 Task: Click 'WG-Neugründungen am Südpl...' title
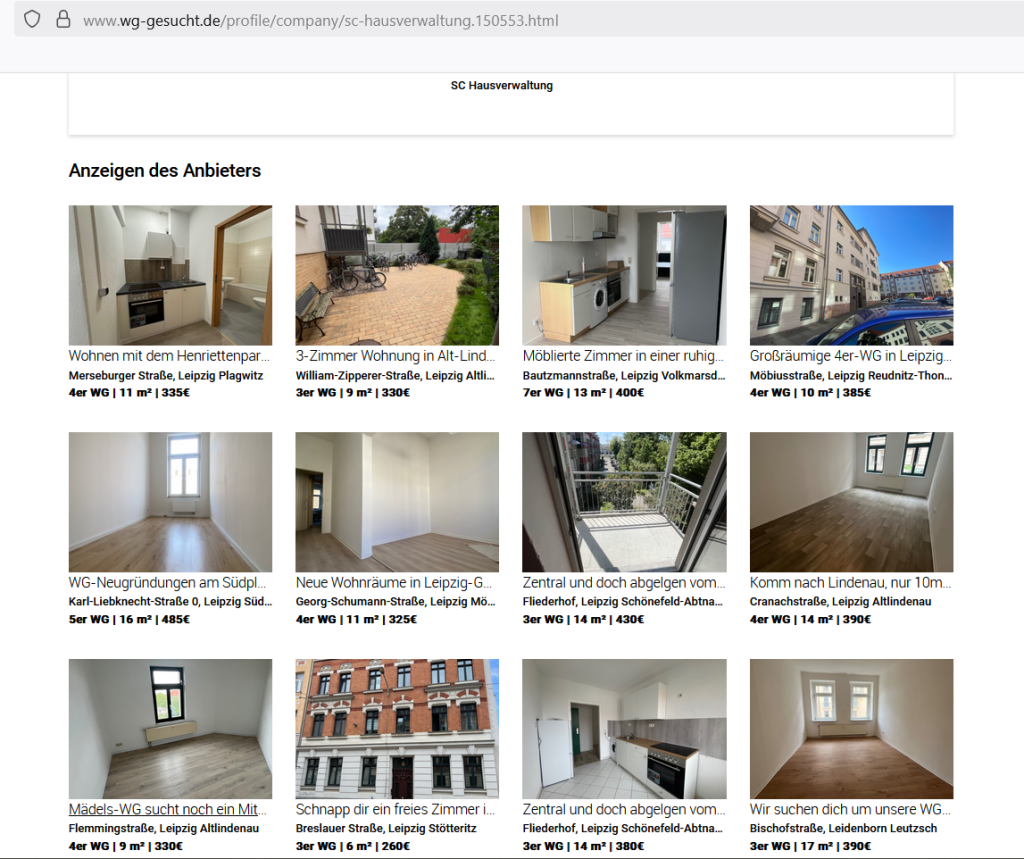tap(167, 582)
